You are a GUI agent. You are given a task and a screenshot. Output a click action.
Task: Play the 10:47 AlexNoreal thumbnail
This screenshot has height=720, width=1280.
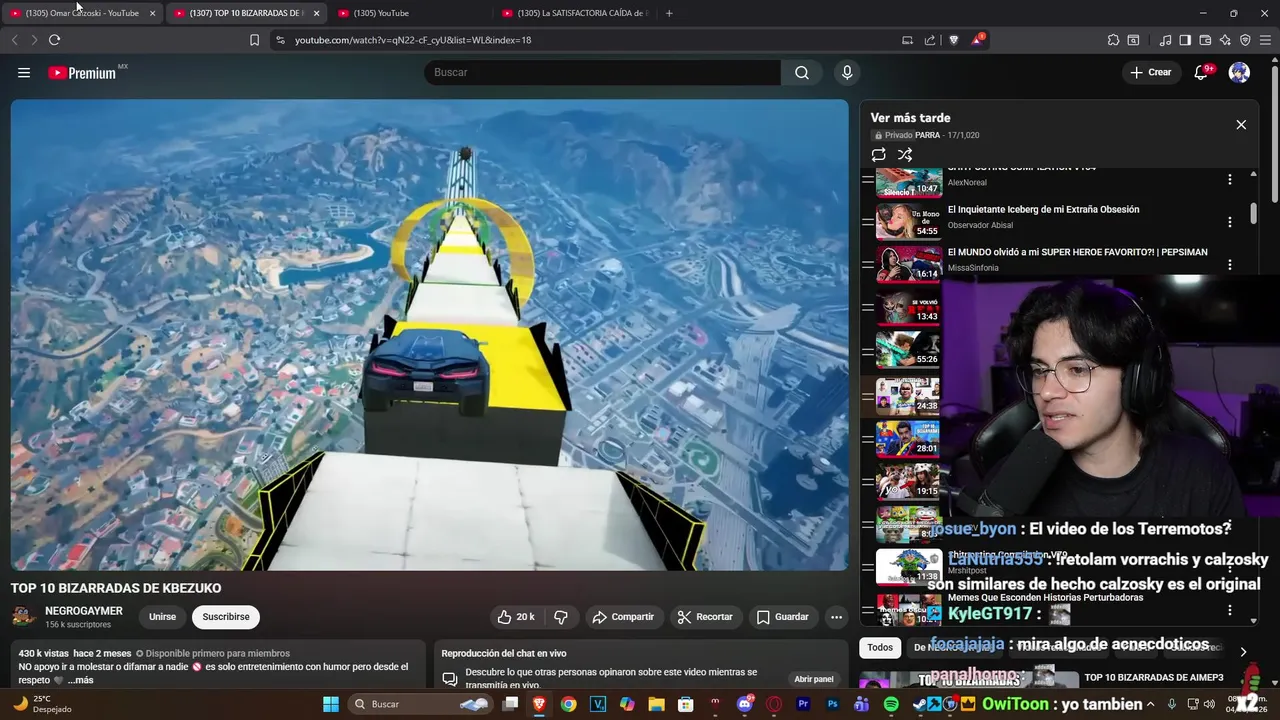908,183
